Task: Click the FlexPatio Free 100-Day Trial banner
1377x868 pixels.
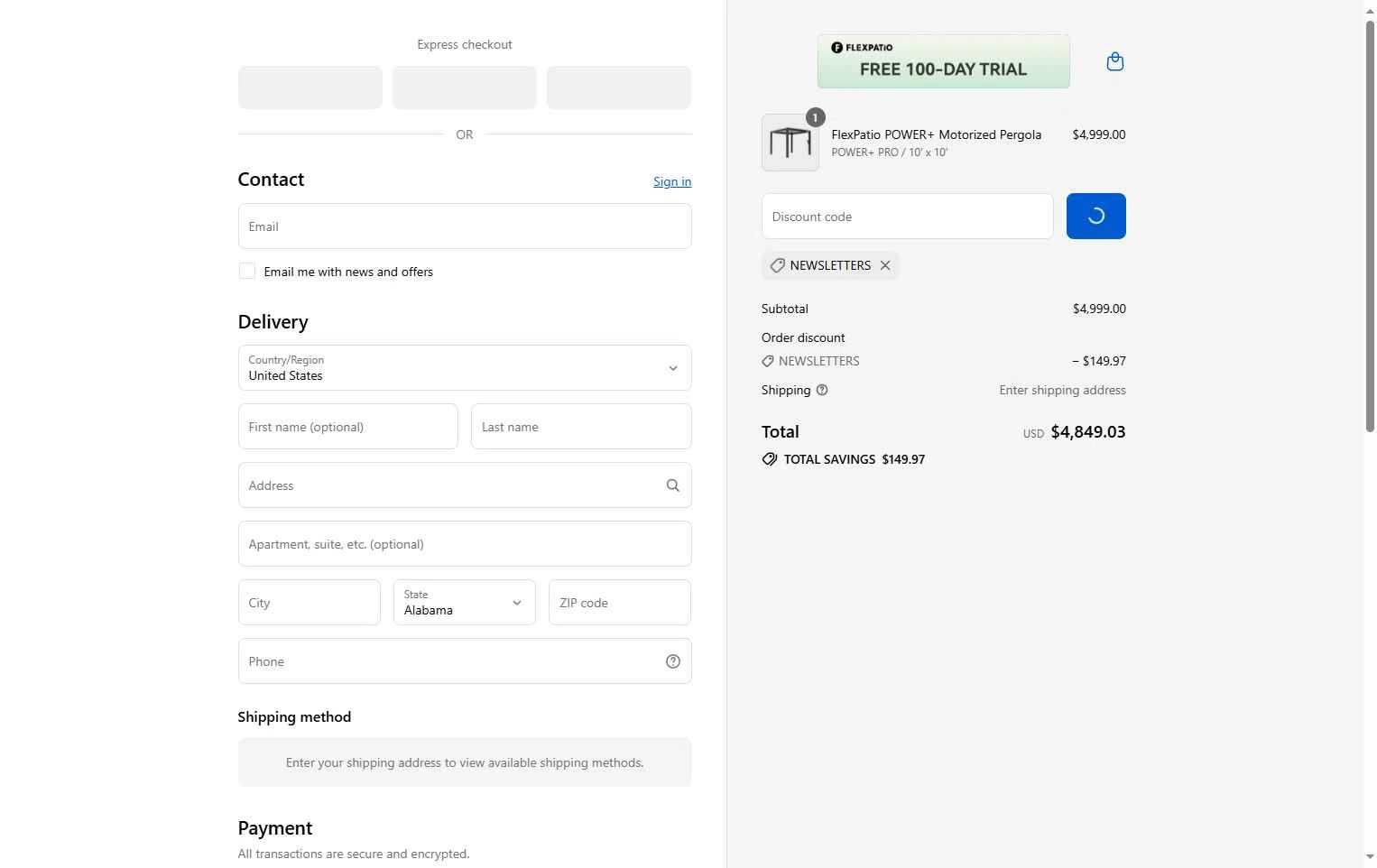Action: click(x=944, y=61)
